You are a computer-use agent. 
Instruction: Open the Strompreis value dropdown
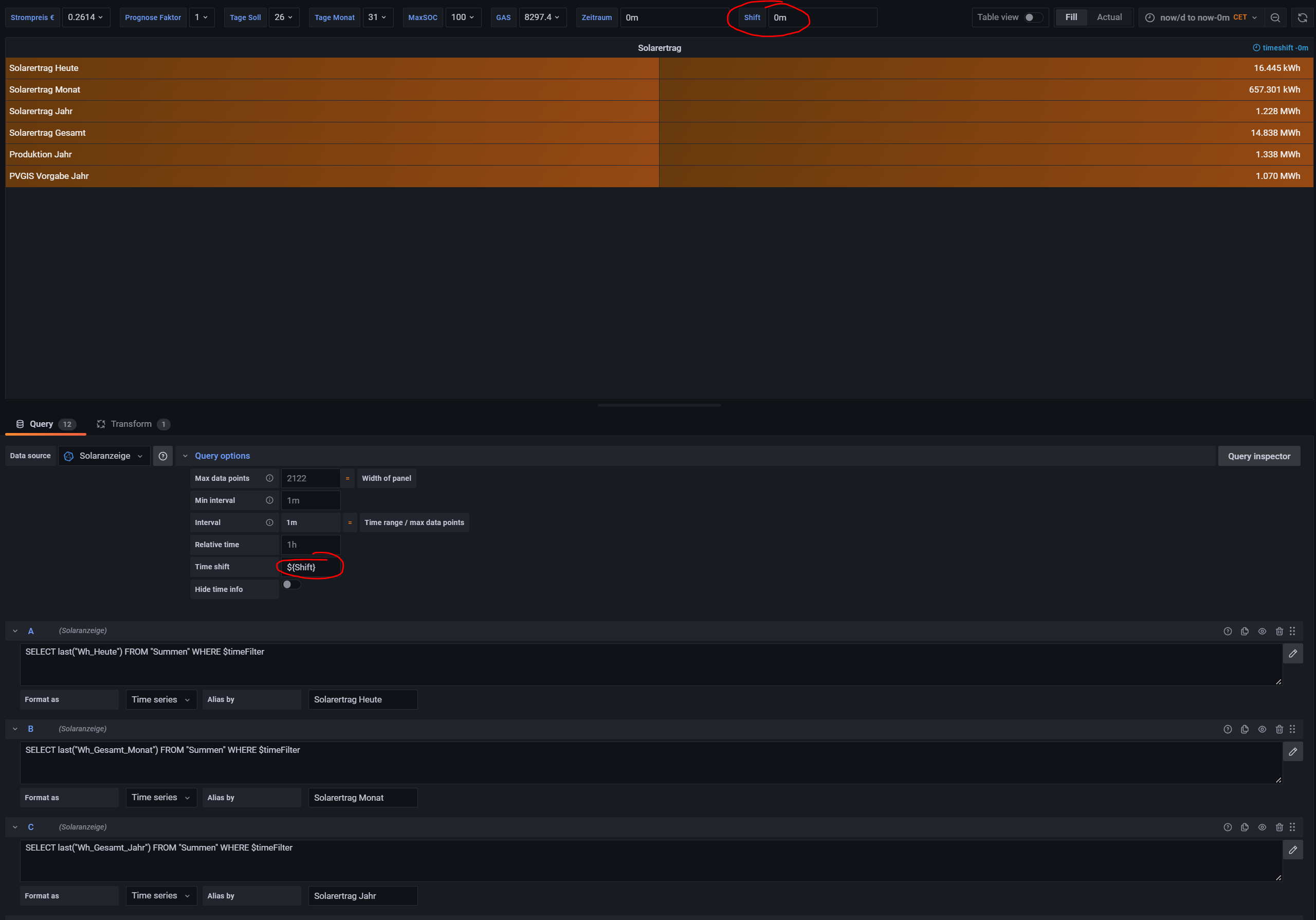[85, 17]
